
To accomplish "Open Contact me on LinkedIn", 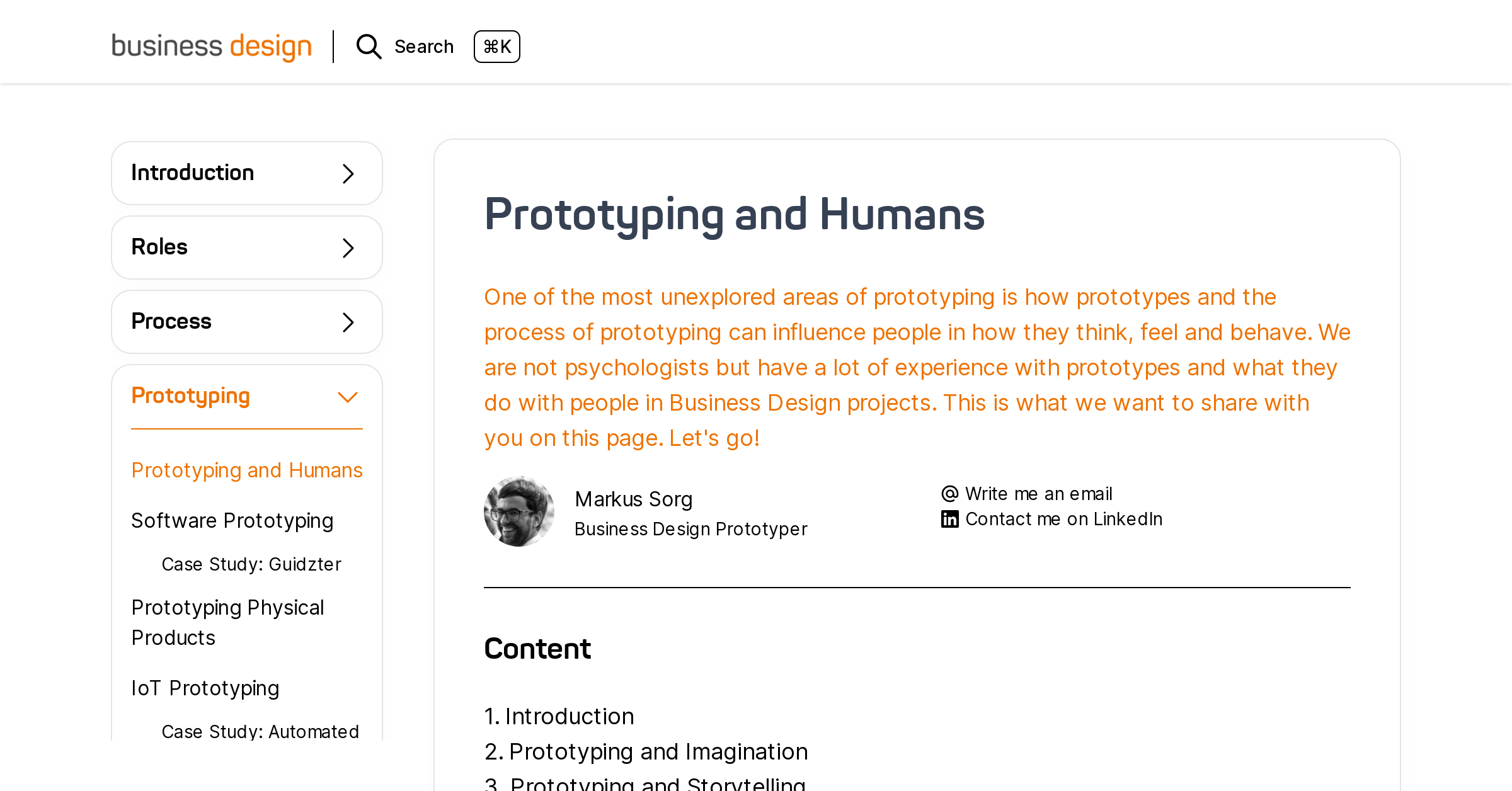I will point(1063,519).
